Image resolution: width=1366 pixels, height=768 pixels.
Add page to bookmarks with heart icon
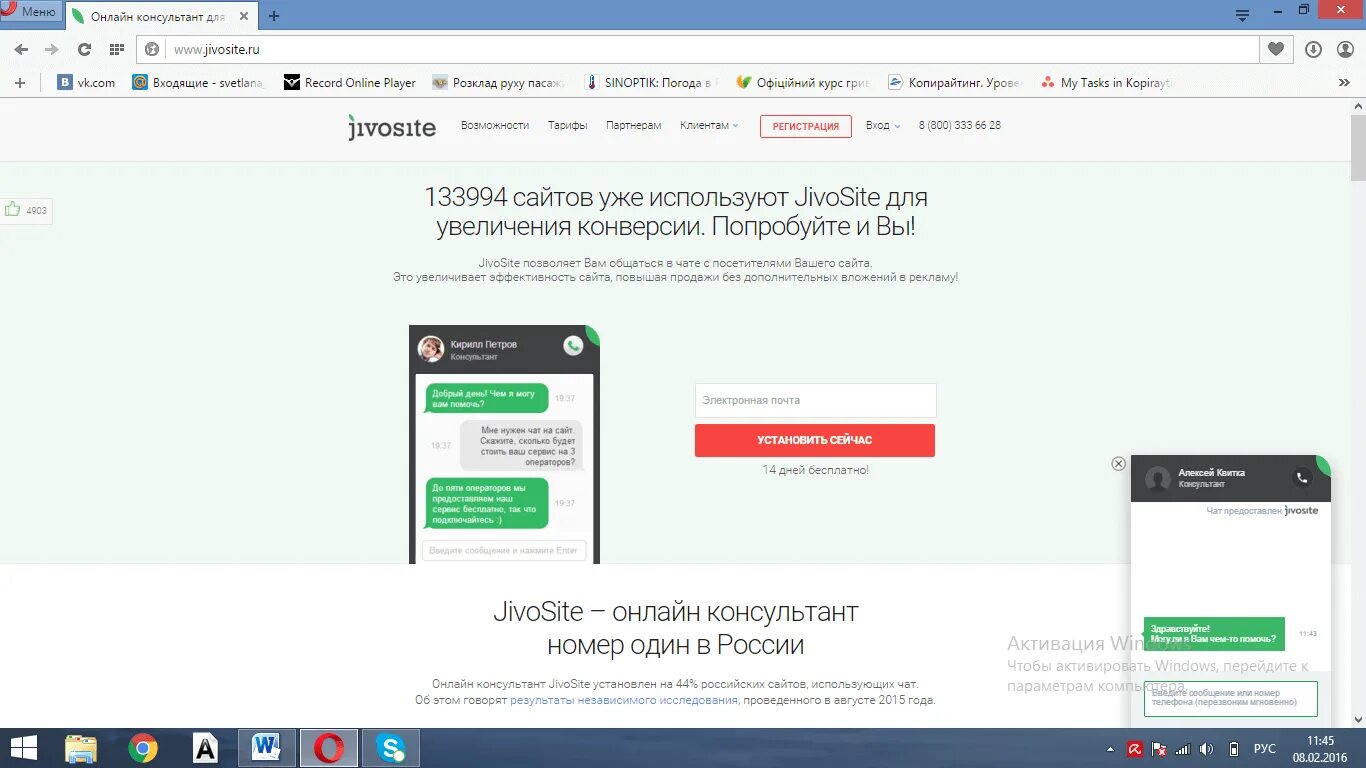point(1276,49)
